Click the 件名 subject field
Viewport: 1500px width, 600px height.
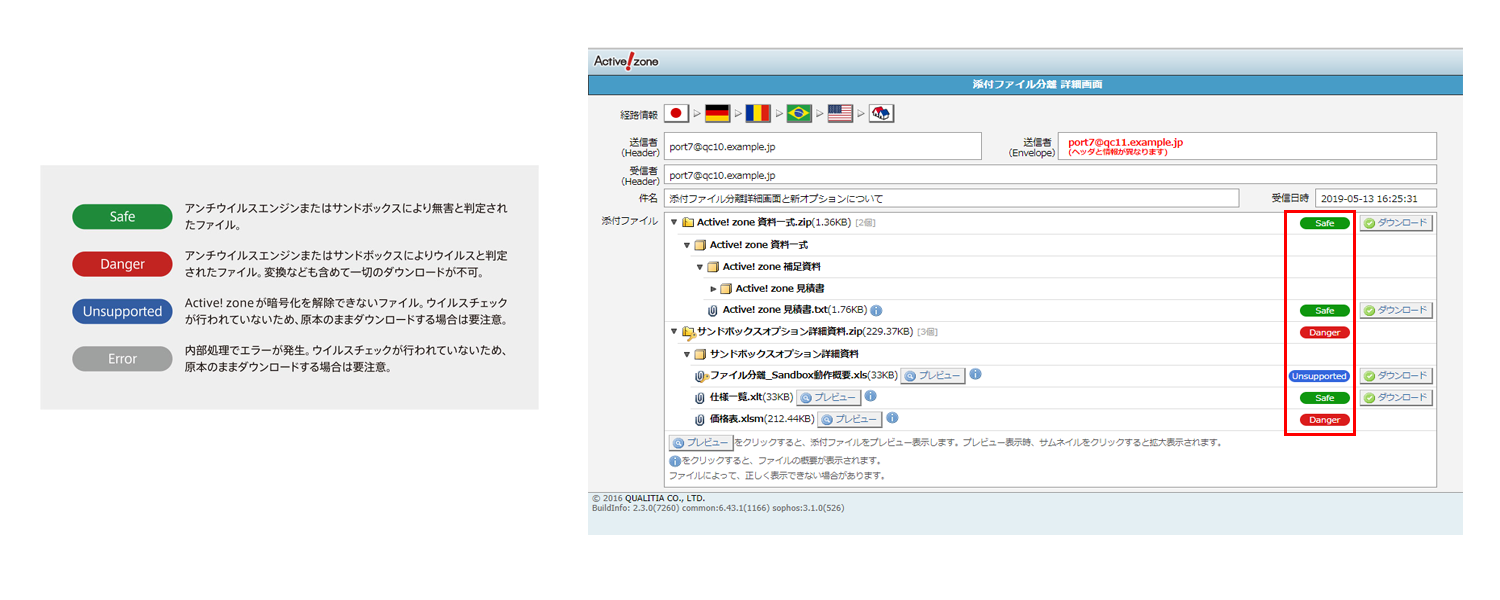pos(951,198)
